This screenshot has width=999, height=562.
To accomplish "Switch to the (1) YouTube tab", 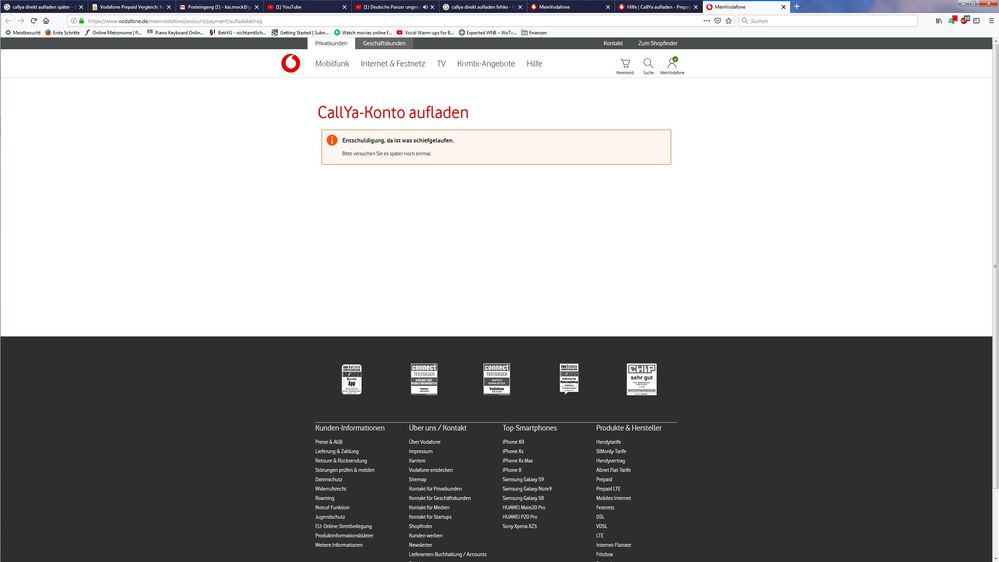I will [x=307, y=7].
